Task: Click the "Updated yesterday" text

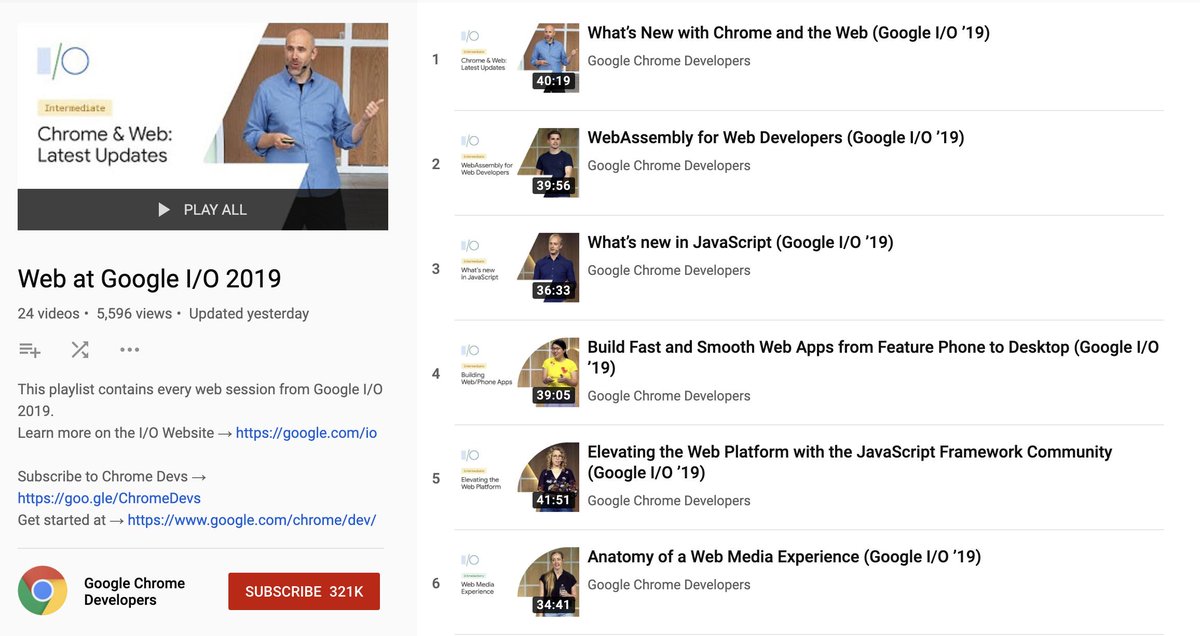Action: [x=249, y=314]
